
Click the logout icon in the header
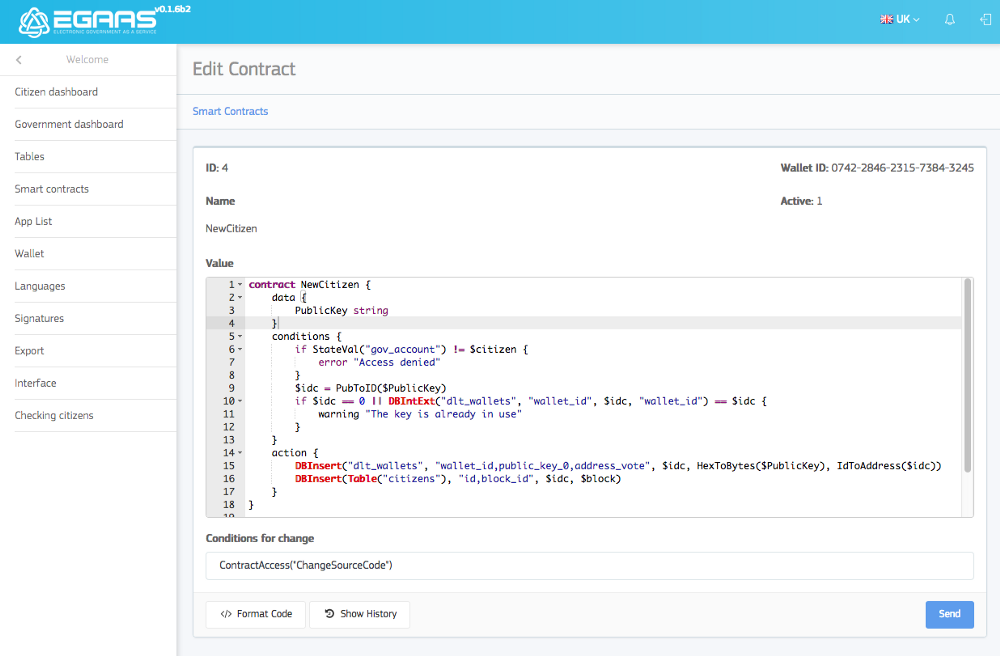[985, 20]
